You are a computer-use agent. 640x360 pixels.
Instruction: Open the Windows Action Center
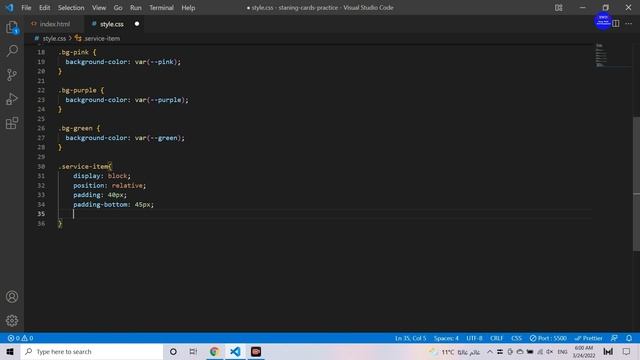point(627,351)
